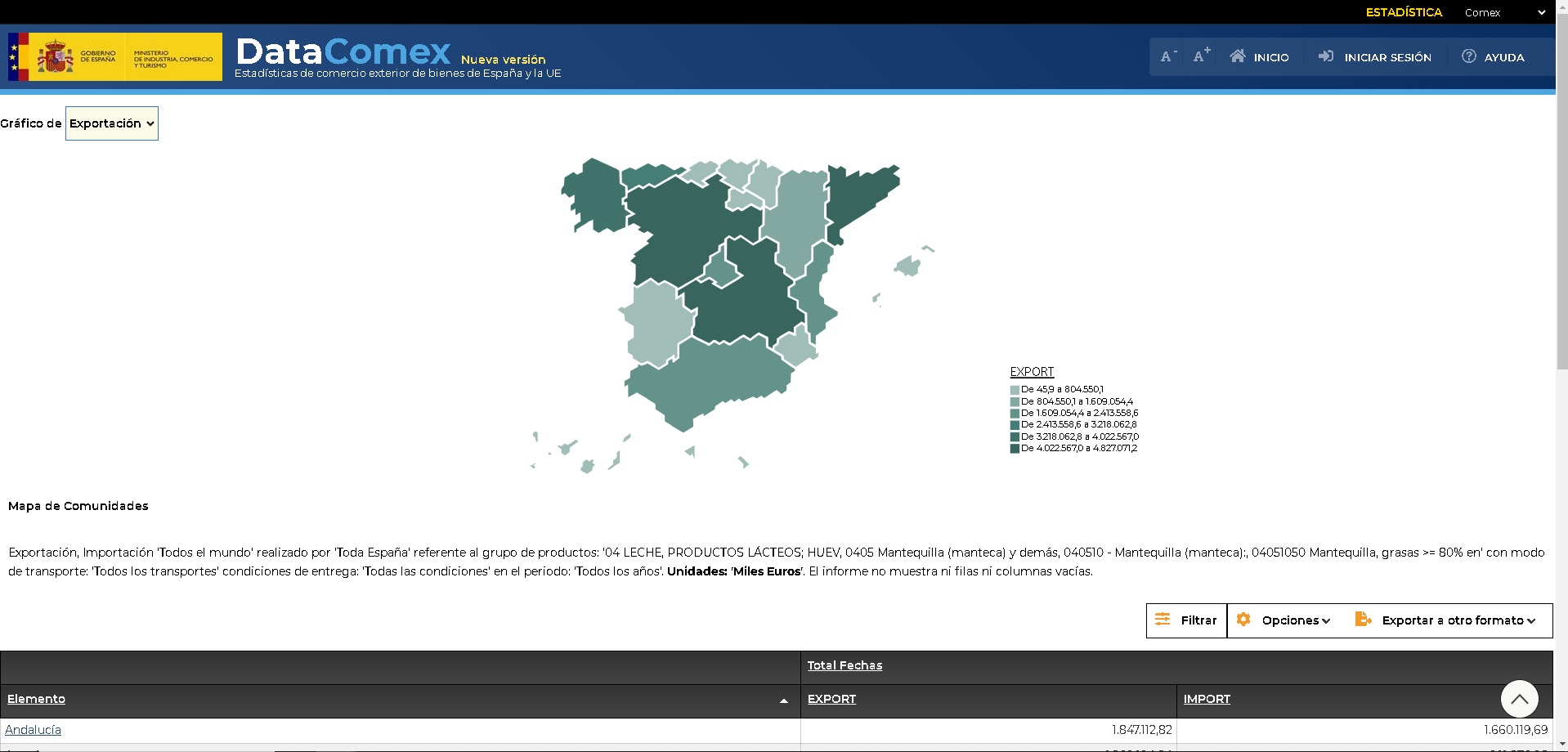Open the Andalucía table link
Image resolution: width=1568 pixels, height=752 pixels.
(34, 729)
